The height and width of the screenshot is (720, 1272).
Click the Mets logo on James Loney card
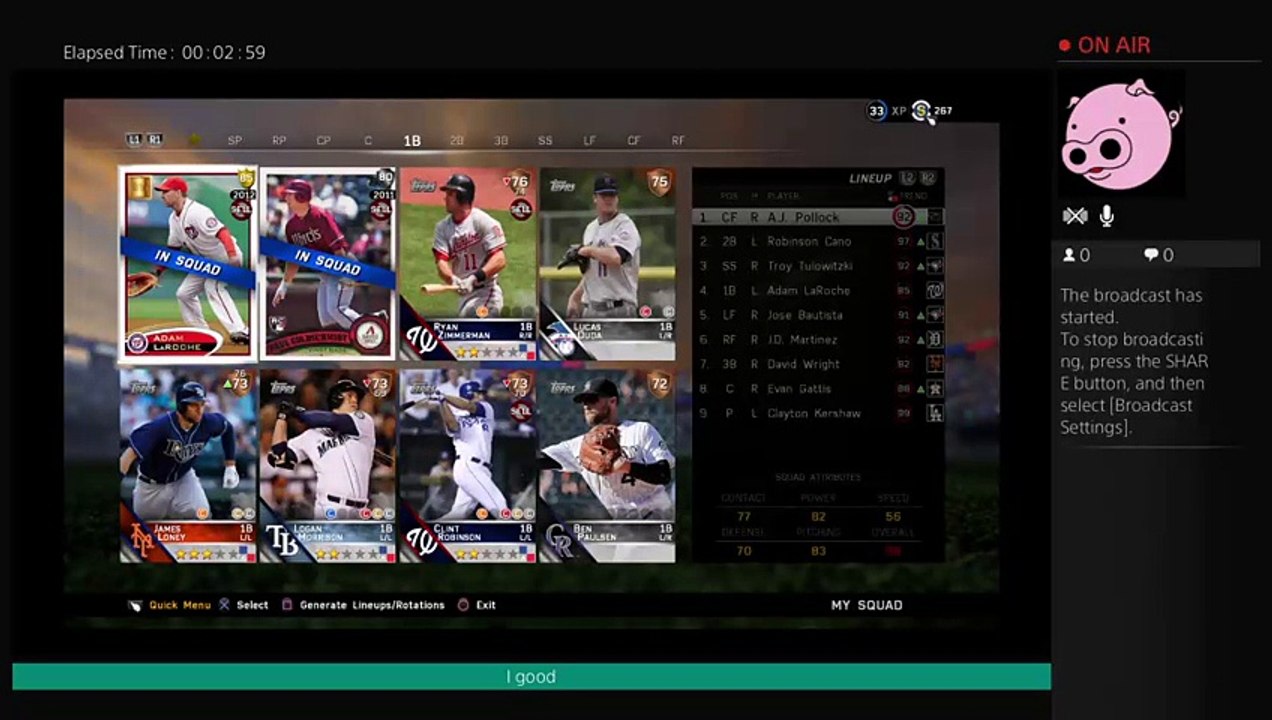pos(142,541)
